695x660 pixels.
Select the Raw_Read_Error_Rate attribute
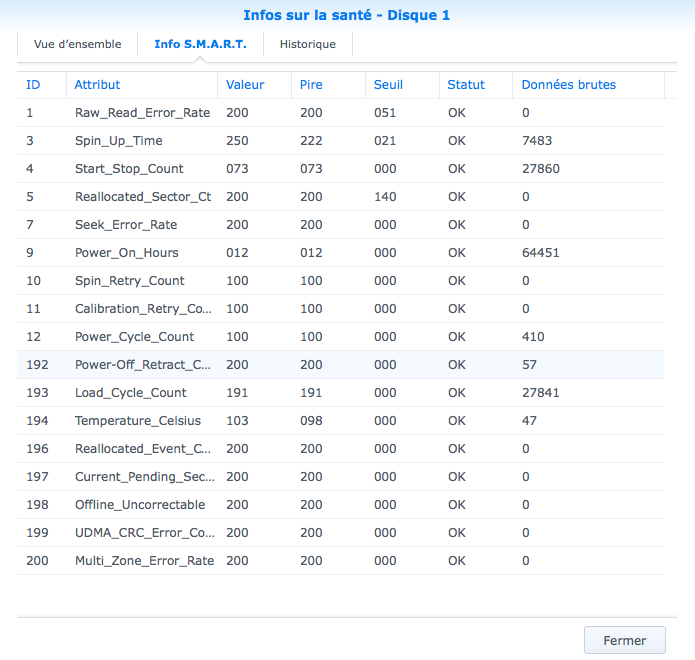tap(142, 113)
